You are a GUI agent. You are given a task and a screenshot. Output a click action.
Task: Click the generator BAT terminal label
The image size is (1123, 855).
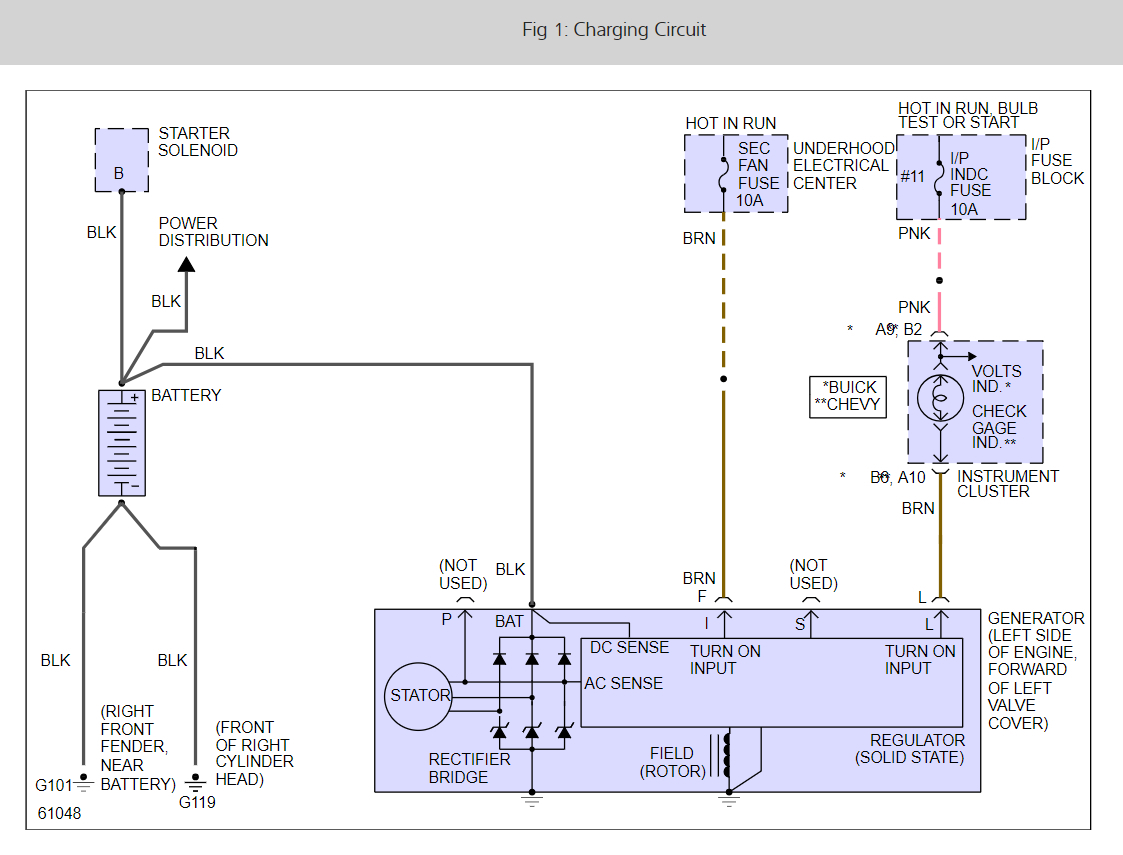pyautogui.click(x=509, y=622)
